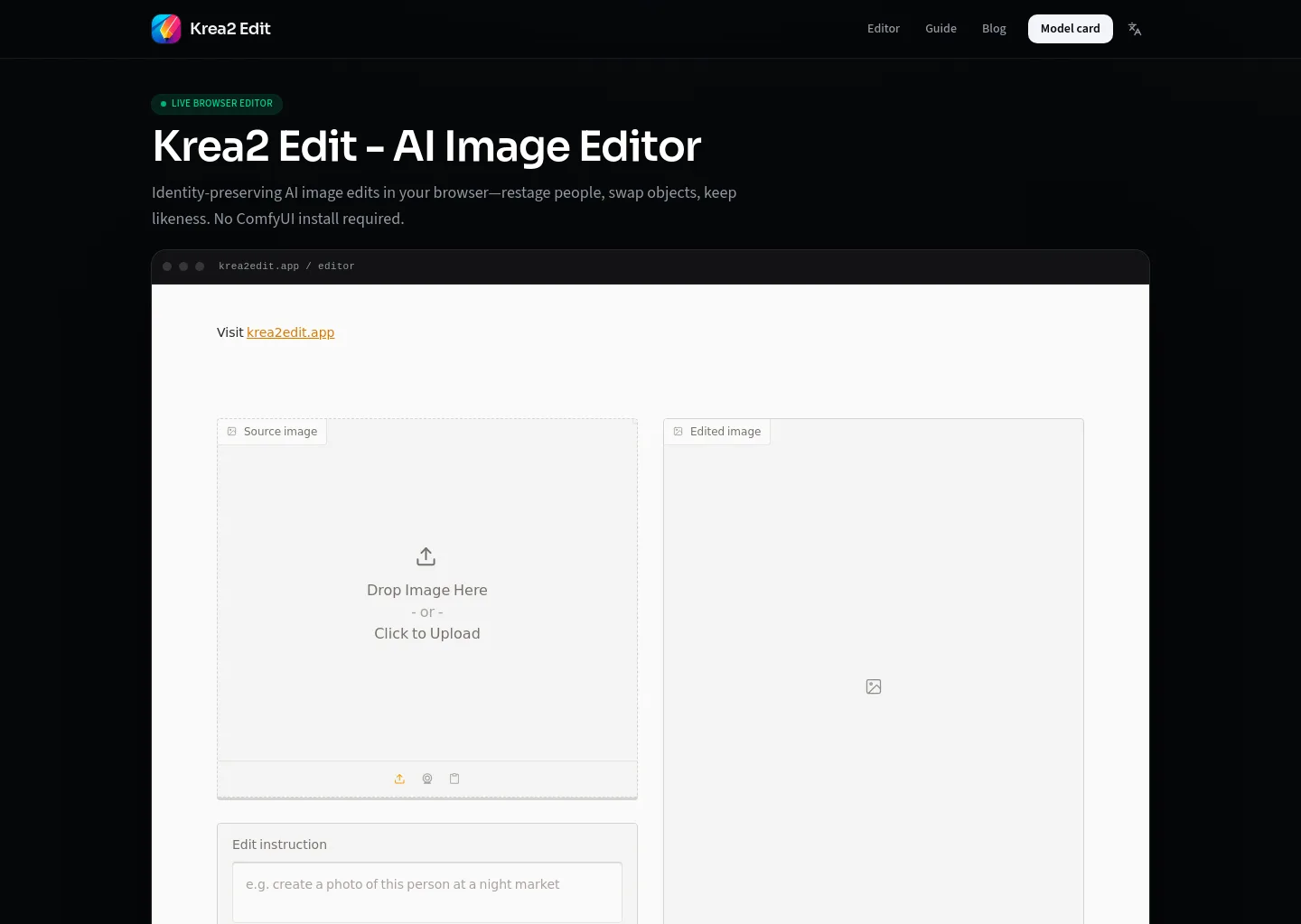Open the Guide nav item

(941, 29)
